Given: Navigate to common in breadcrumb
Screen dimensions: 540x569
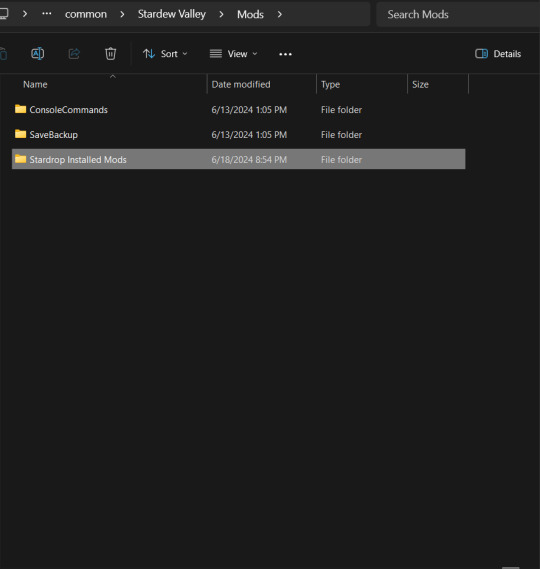Looking at the screenshot, I should [86, 15].
